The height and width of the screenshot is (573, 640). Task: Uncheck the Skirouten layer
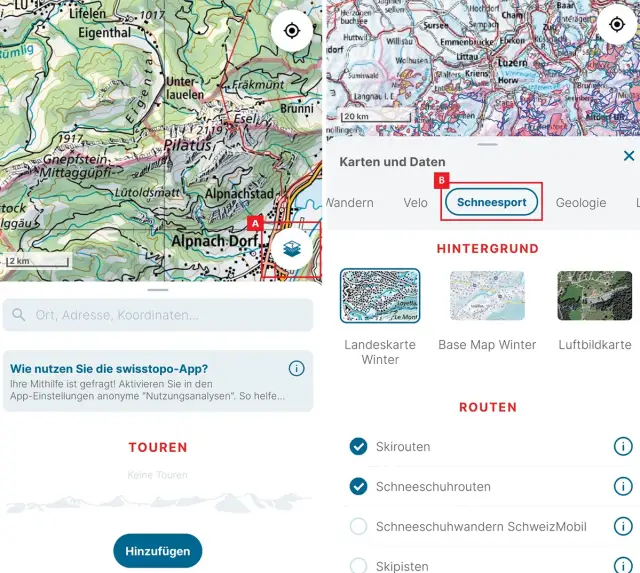coord(358,446)
